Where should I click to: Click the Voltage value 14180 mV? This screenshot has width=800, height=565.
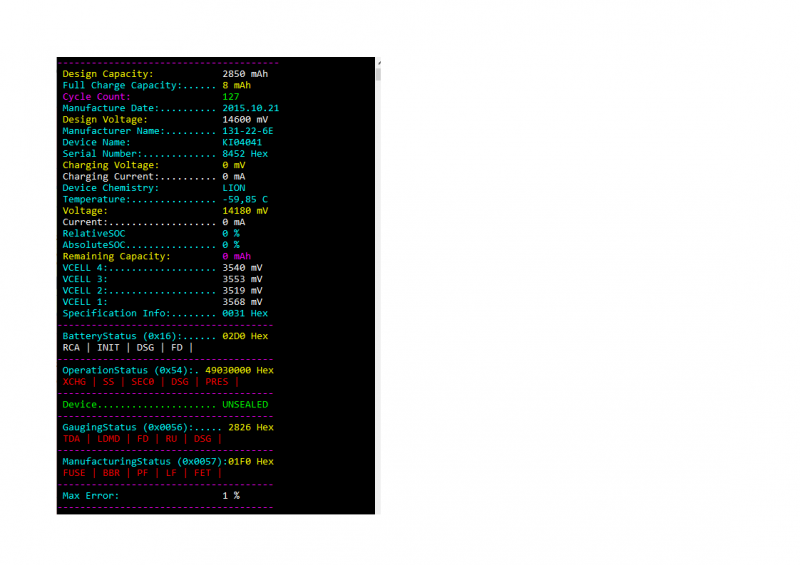[x=245, y=211]
